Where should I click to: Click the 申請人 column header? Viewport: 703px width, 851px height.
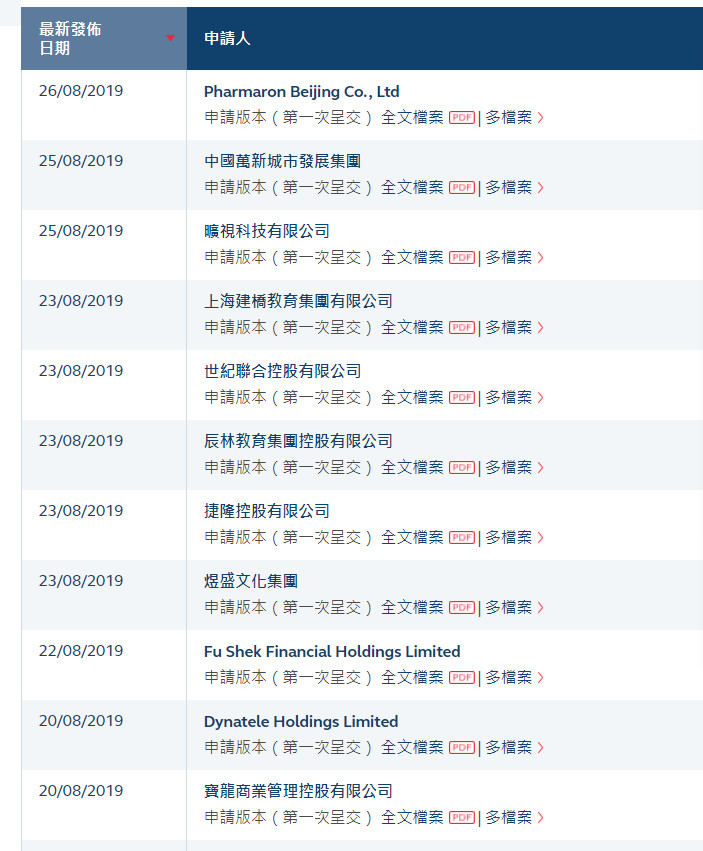227,38
